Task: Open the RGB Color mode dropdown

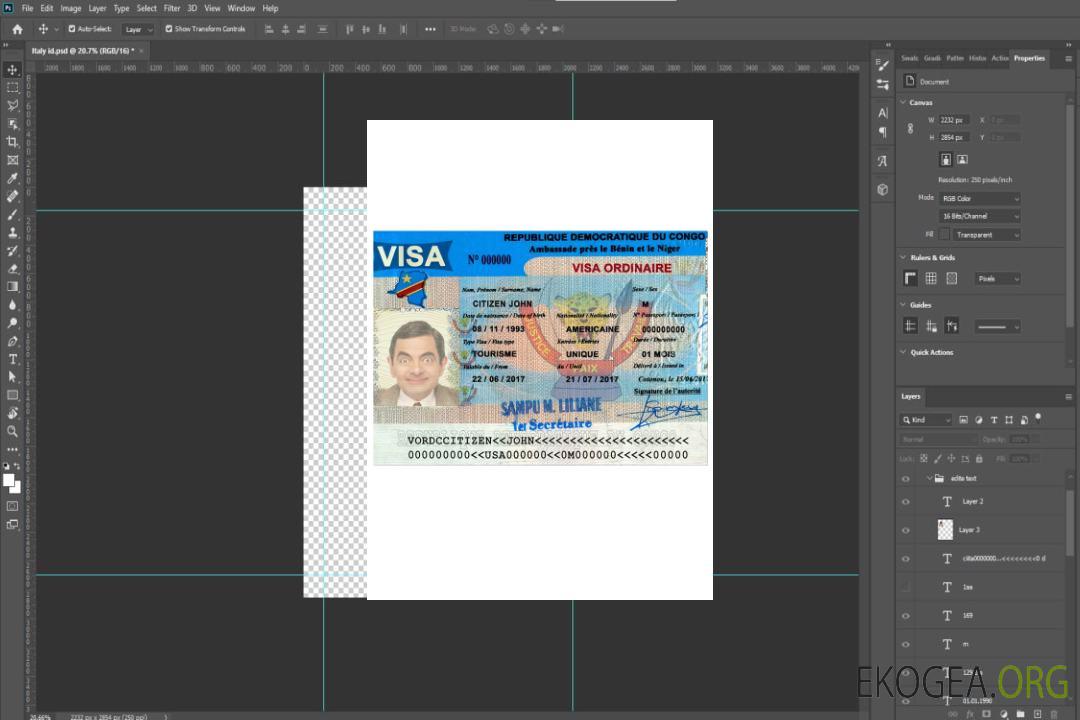Action: pos(979,198)
